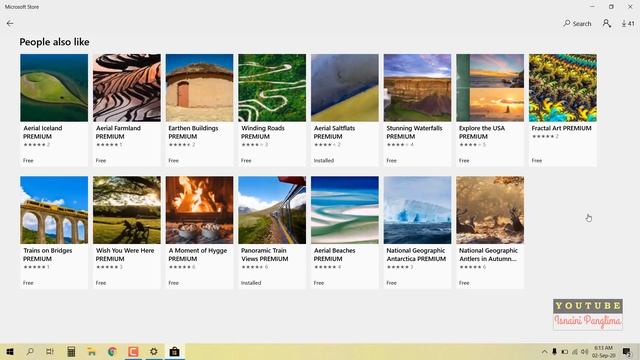Click the Free label under Fractal Art
This screenshot has height=360, width=640.
(x=537, y=160)
